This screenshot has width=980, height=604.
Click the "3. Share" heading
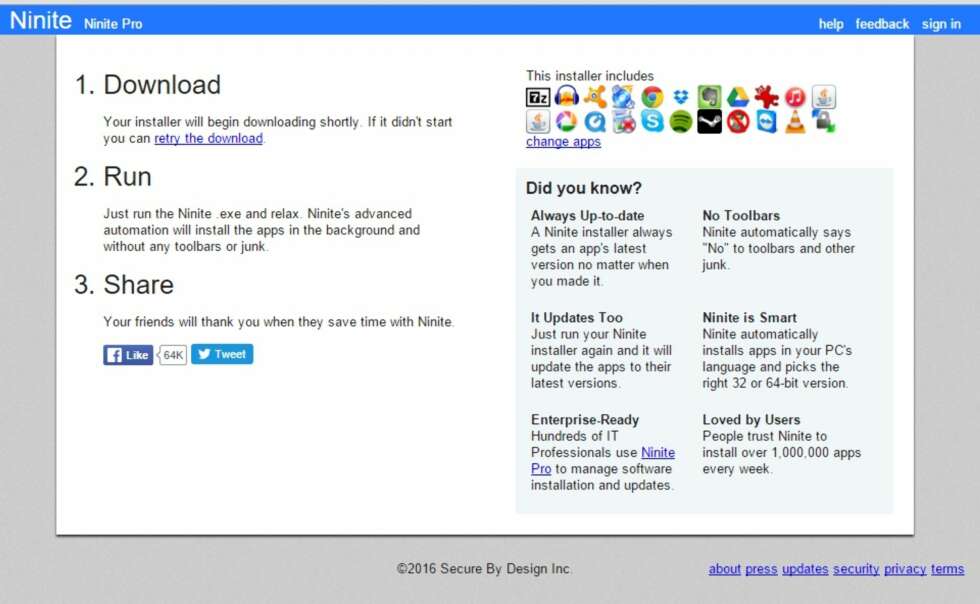tap(124, 284)
